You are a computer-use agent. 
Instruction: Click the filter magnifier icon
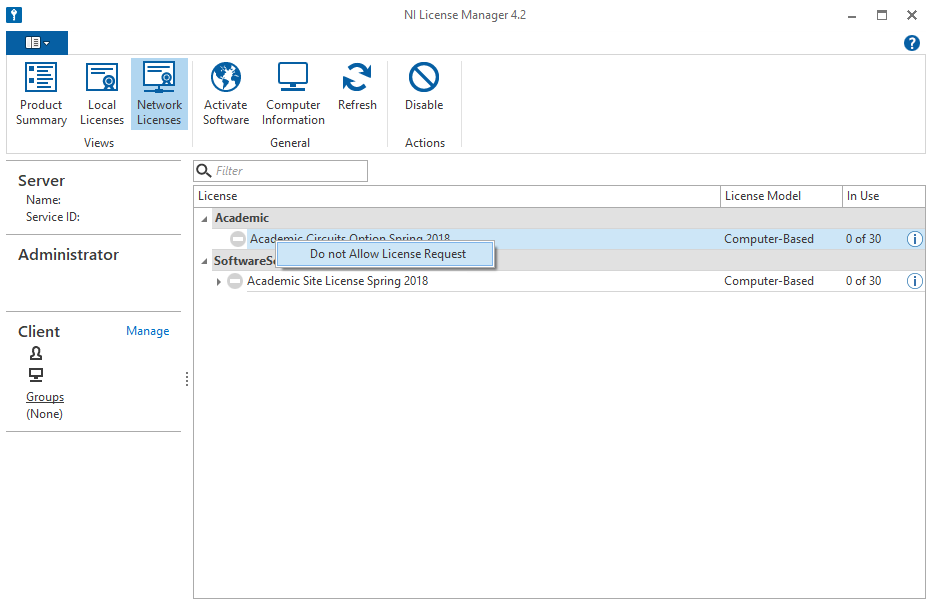(x=203, y=171)
